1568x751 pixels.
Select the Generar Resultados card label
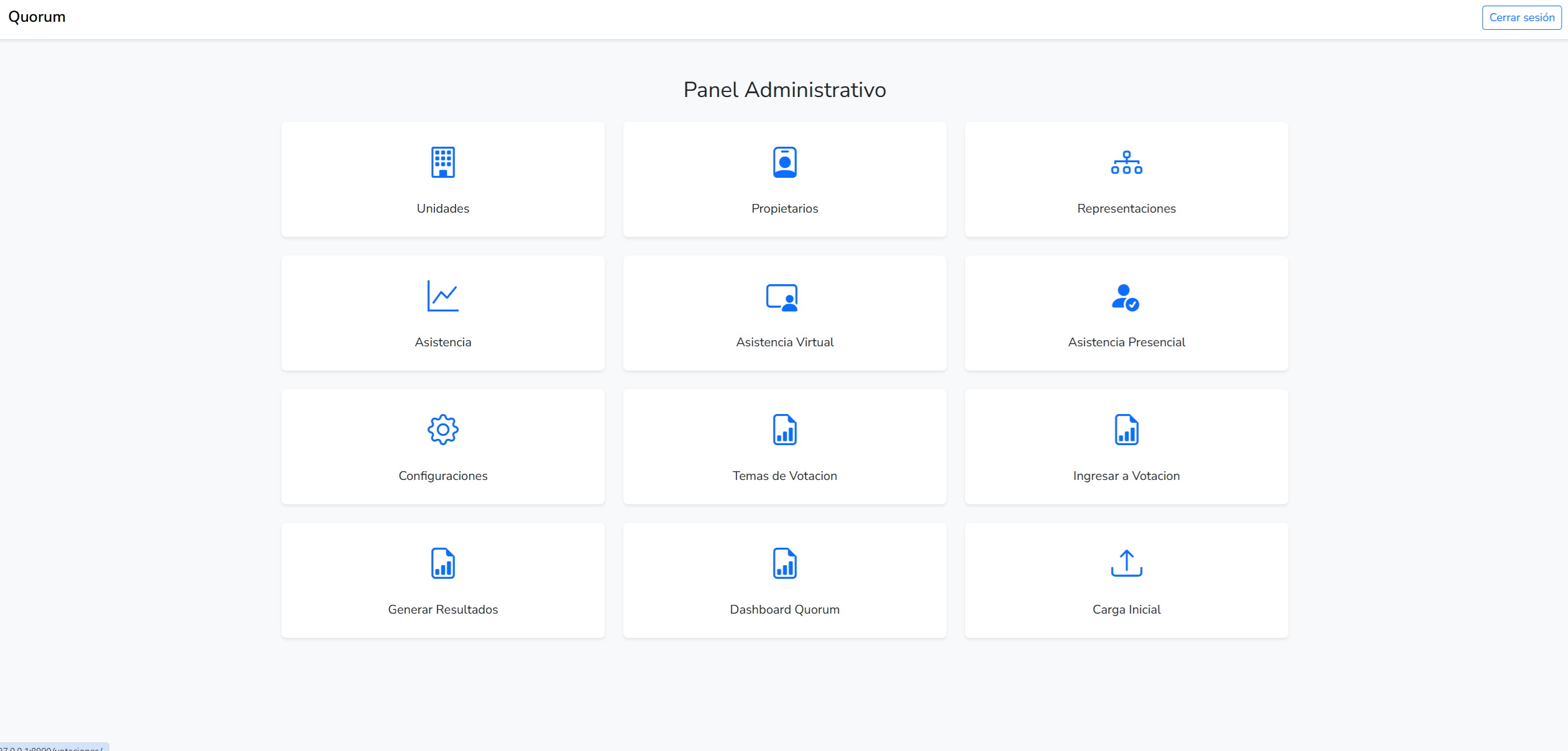click(x=442, y=609)
